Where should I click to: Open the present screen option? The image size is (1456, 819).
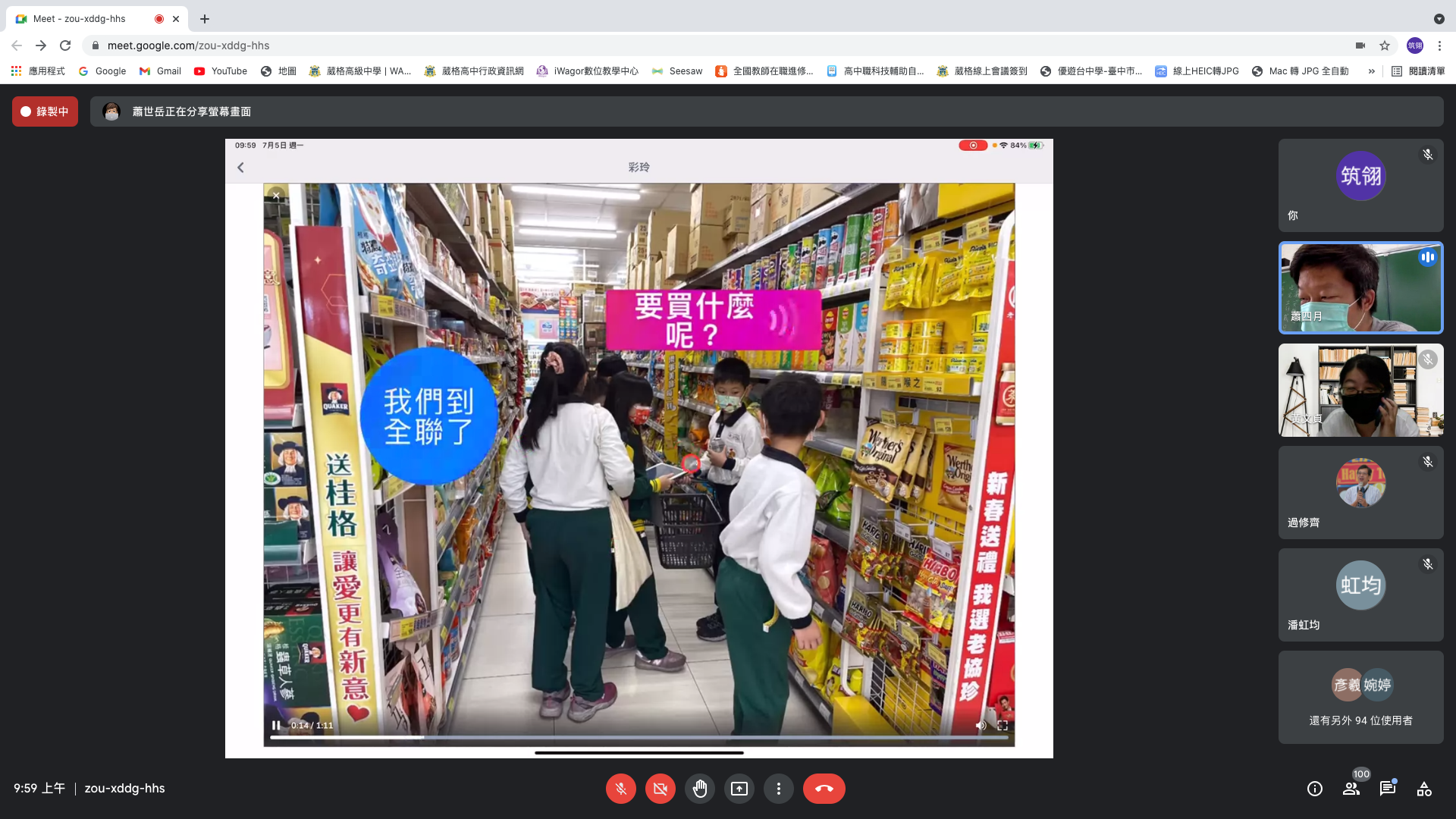click(x=739, y=789)
